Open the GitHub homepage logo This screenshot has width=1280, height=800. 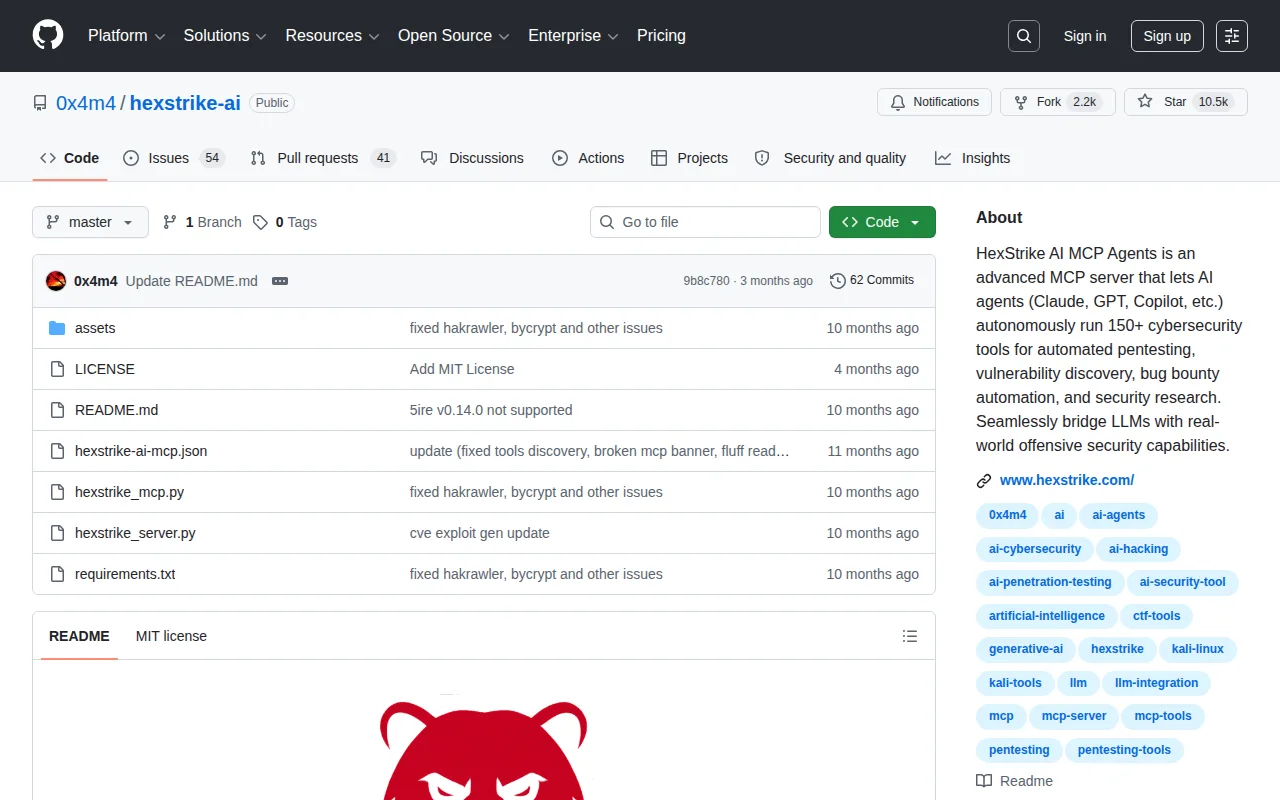48,36
